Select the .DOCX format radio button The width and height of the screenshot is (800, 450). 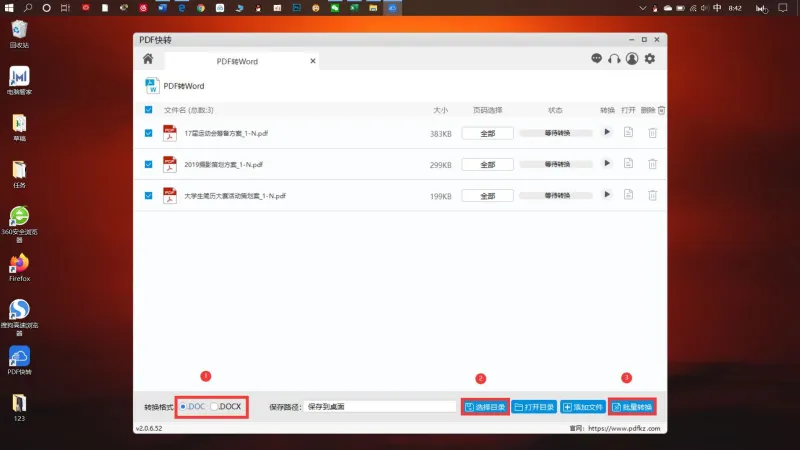click(214, 407)
